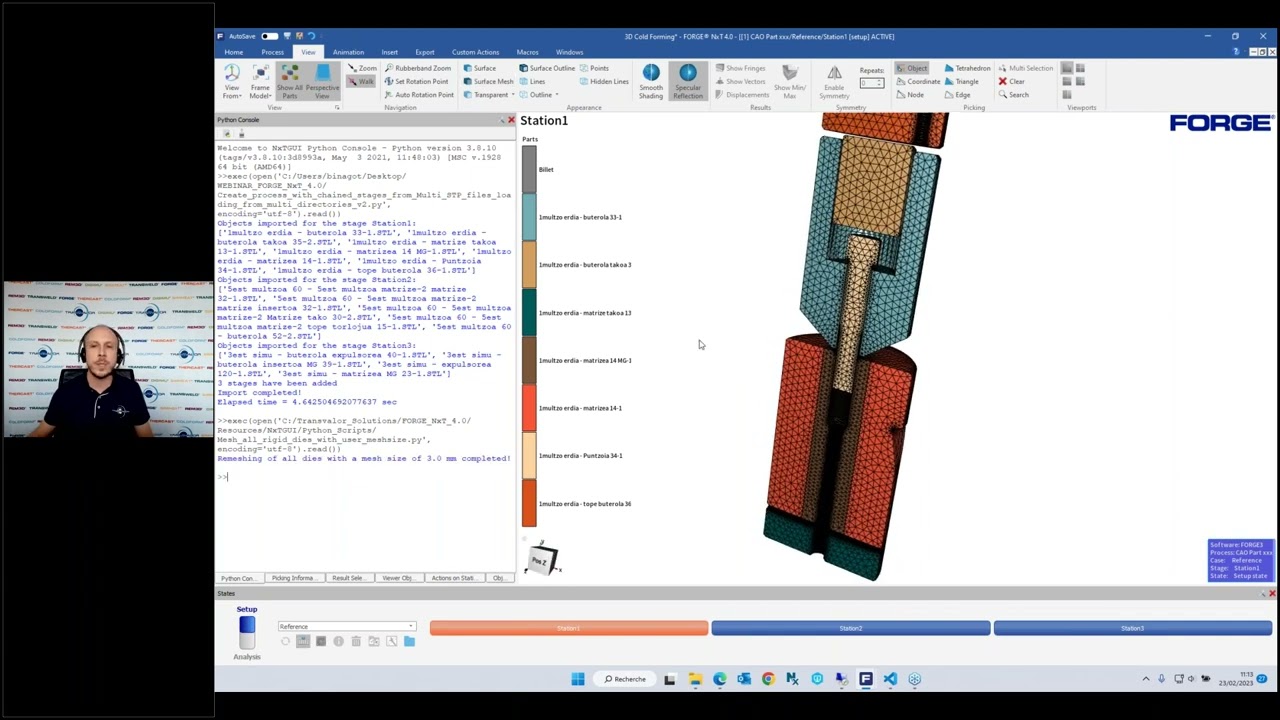1280x720 pixels.
Task: Select Edge picking mode
Action: 957,95
